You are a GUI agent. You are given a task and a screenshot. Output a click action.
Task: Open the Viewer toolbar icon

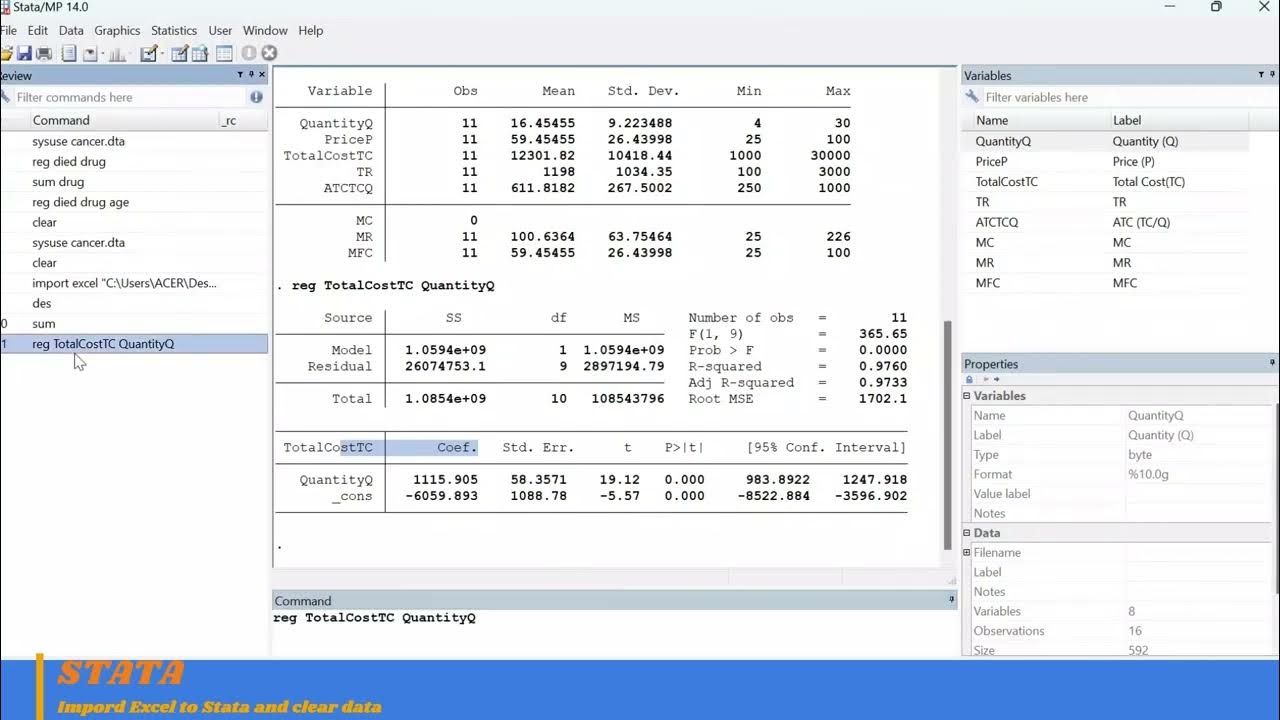pos(90,53)
